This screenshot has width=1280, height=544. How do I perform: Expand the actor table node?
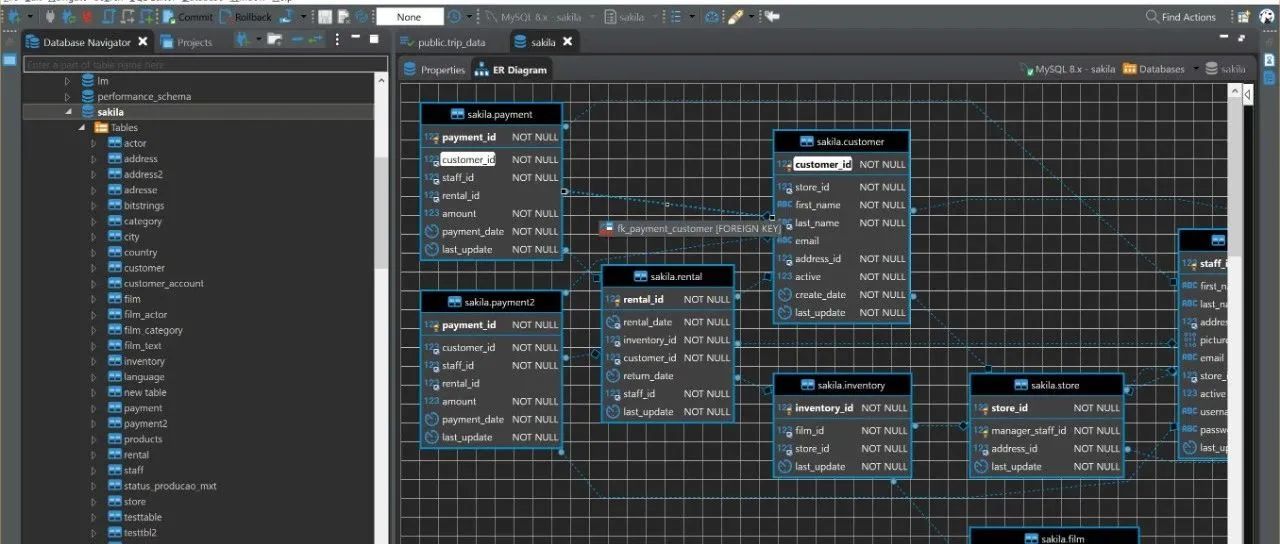95,144
